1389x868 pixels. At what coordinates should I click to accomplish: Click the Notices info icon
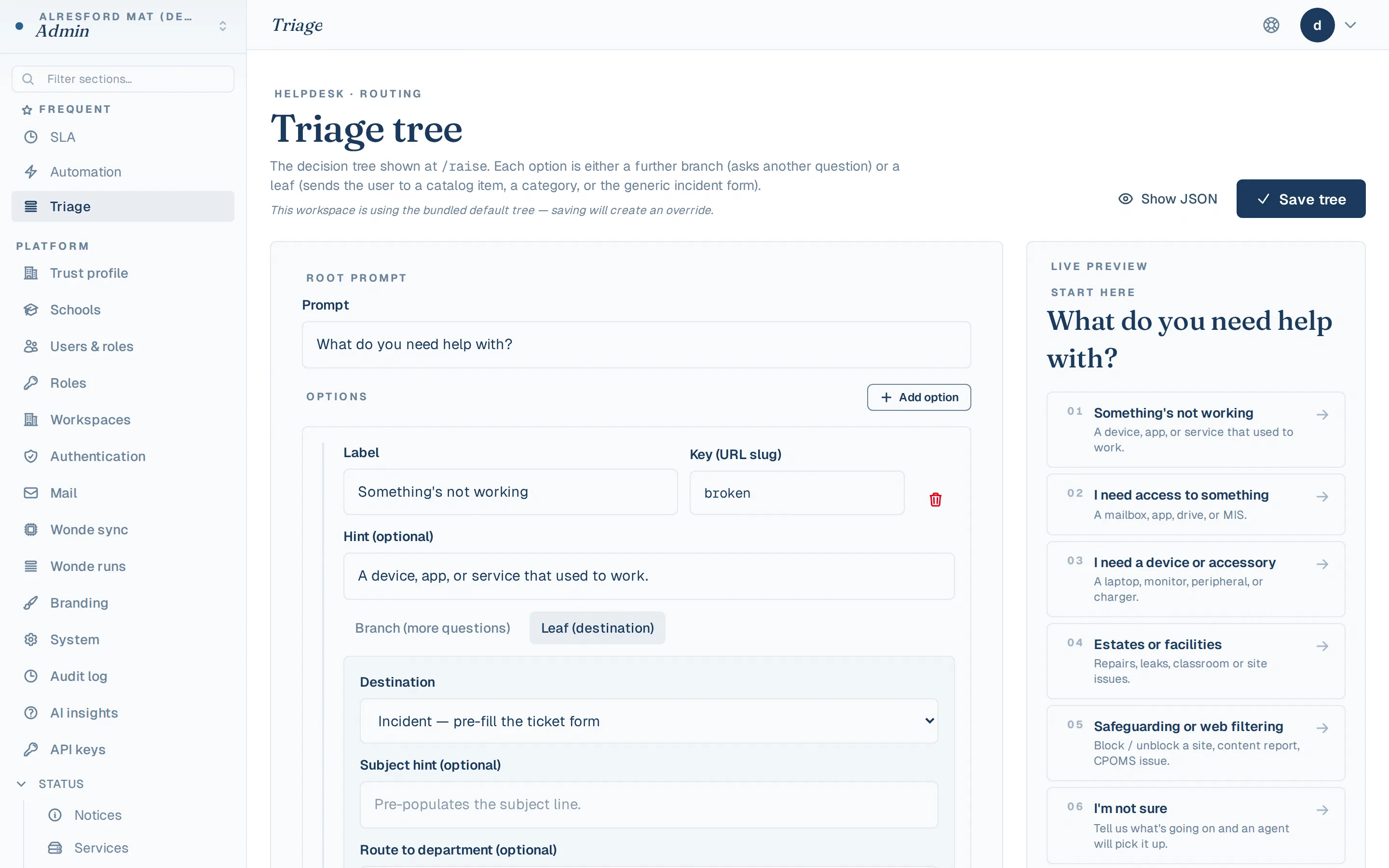[55, 815]
